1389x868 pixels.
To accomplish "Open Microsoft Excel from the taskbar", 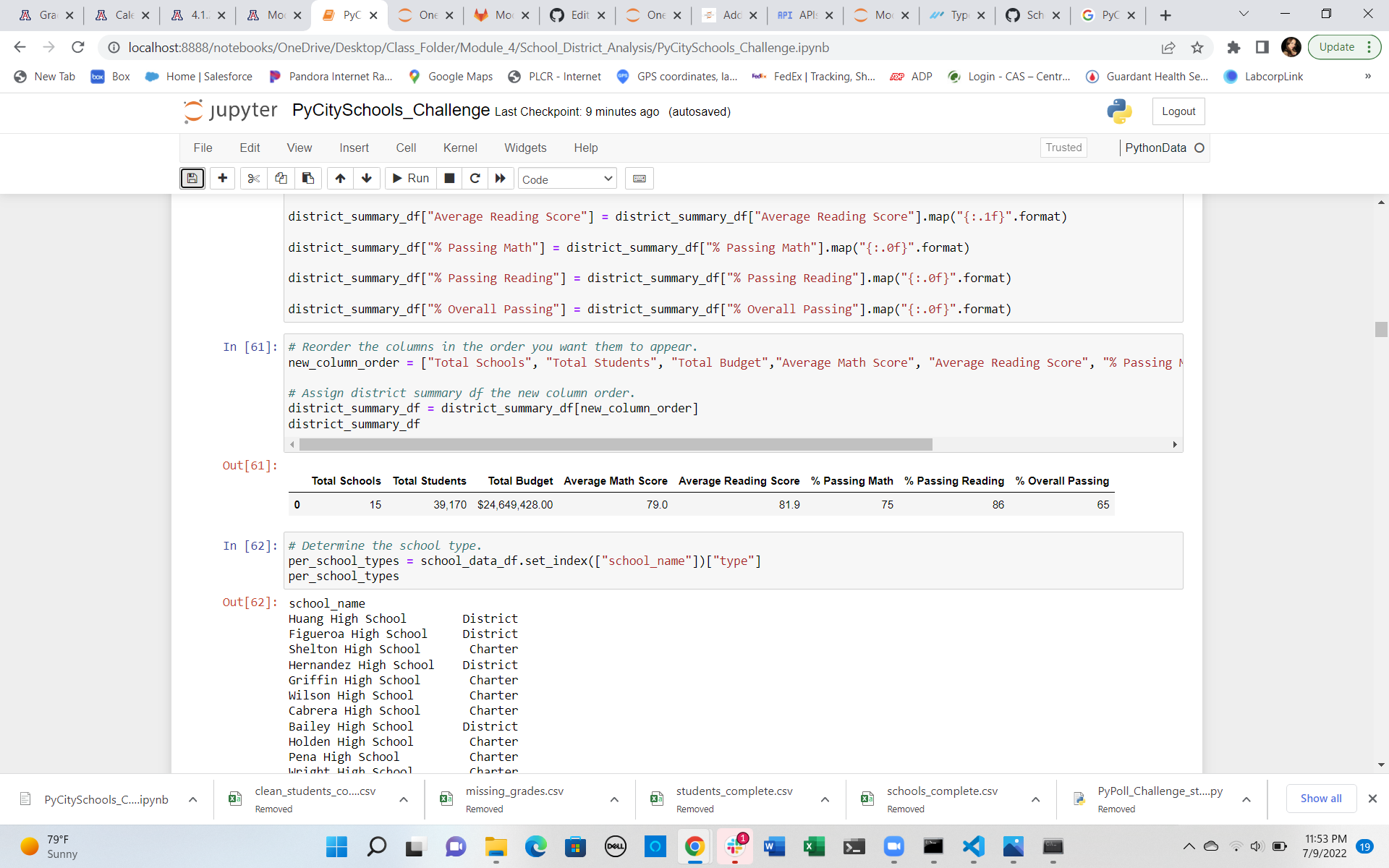I will (815, 846).
